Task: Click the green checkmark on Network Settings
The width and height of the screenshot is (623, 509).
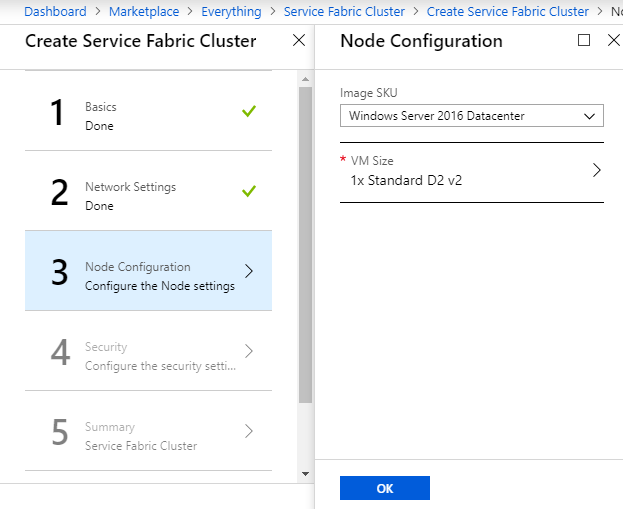Action: 249,191
